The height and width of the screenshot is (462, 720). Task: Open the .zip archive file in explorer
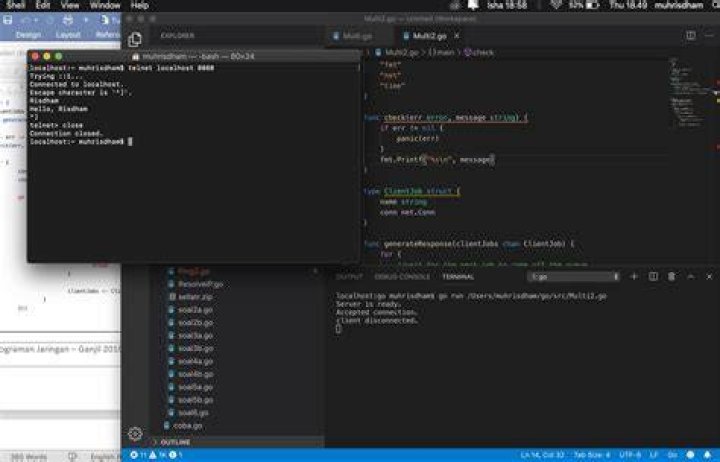pos(195,297)
